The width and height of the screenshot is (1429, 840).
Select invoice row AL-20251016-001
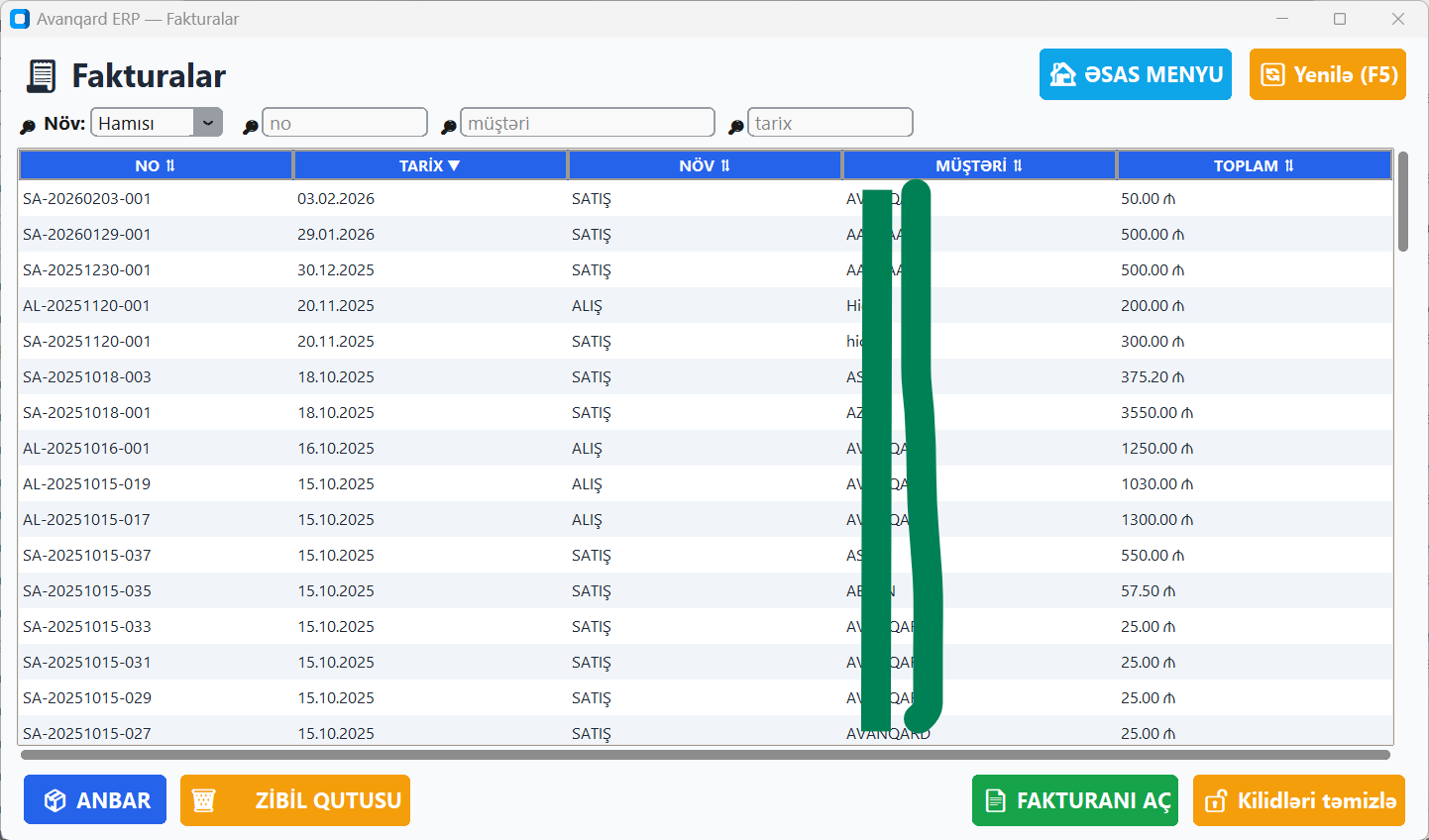tap(87, 449)
